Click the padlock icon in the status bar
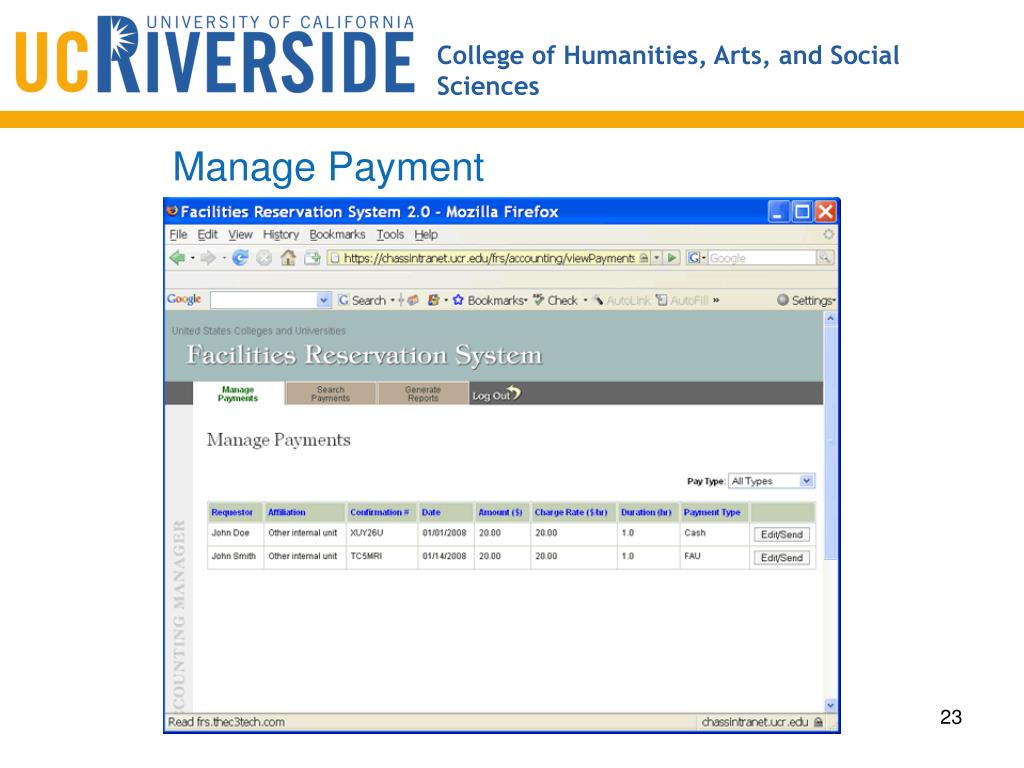1024x768 pixels. pos(818,722)
